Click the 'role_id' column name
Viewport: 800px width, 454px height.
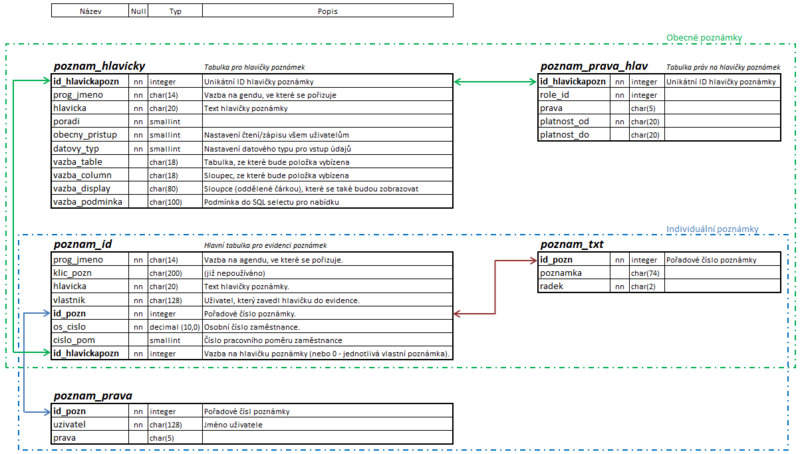point(555,95)
